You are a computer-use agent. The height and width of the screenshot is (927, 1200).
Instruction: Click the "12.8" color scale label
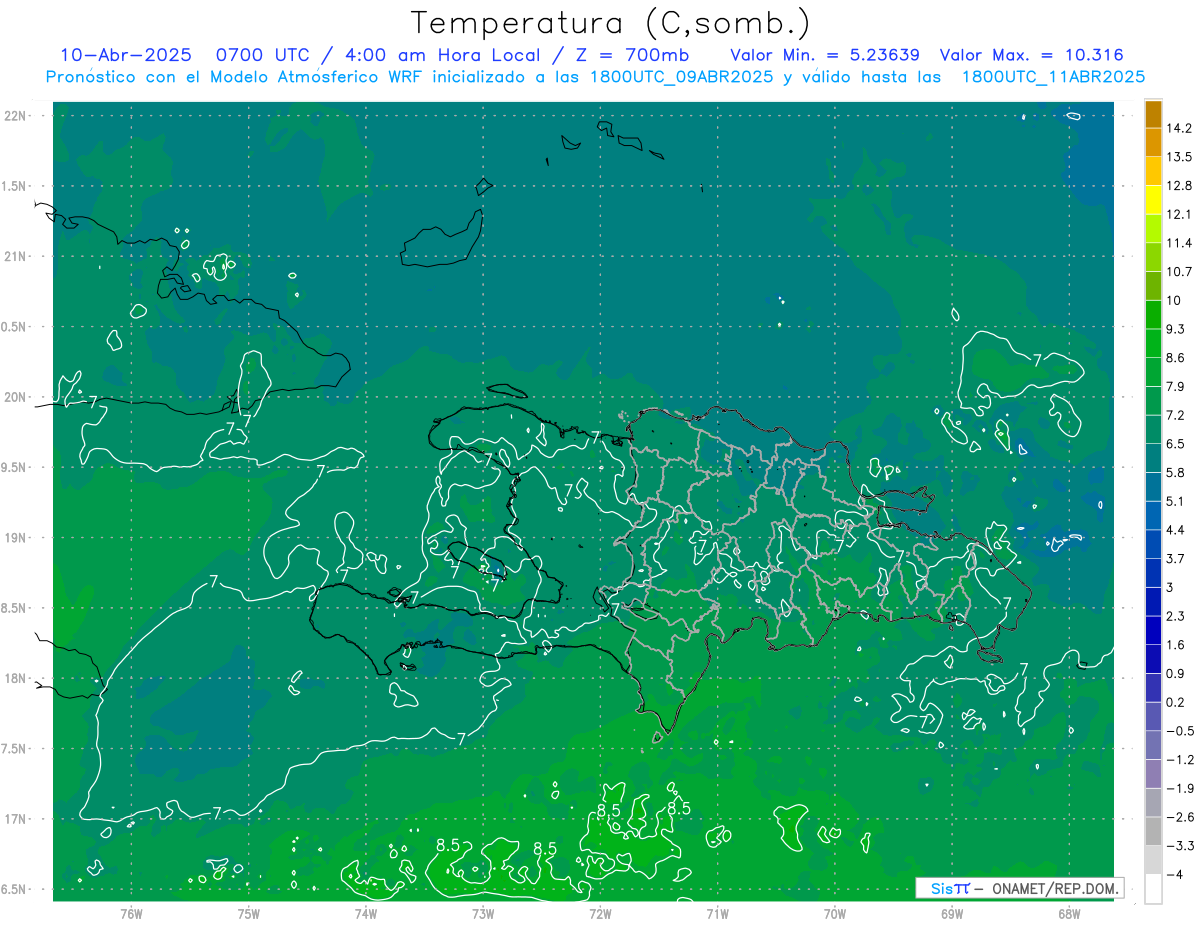click(x=1180, y=186)
